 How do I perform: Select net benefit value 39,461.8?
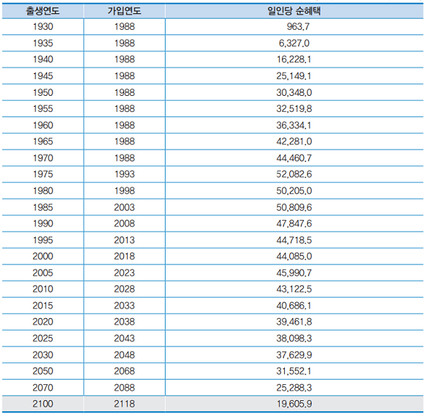[x=294, y=322]
